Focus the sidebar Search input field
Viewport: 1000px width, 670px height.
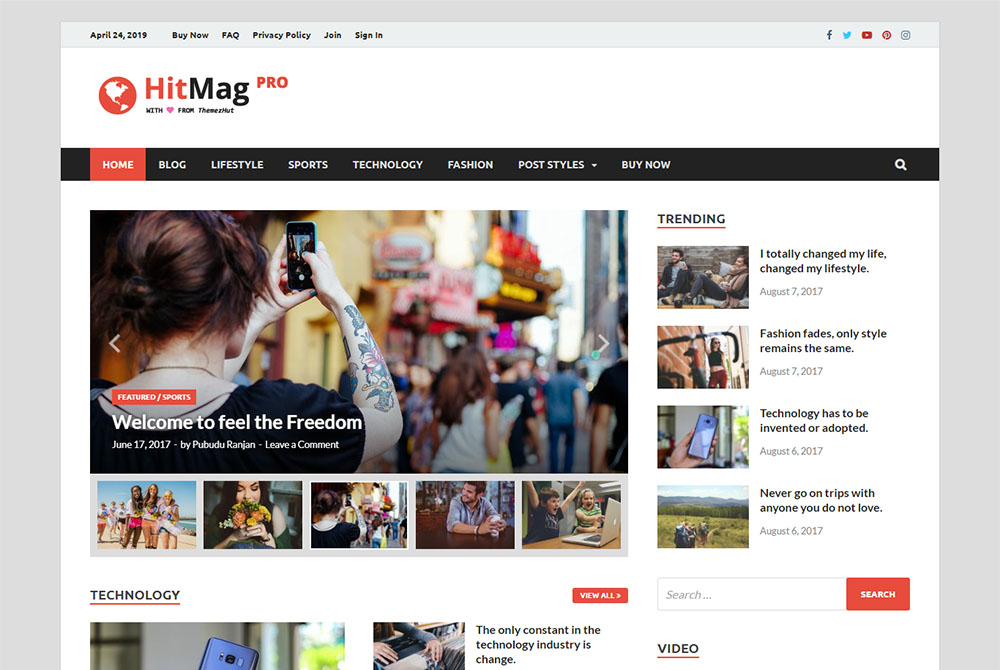[x=751, y=594]
